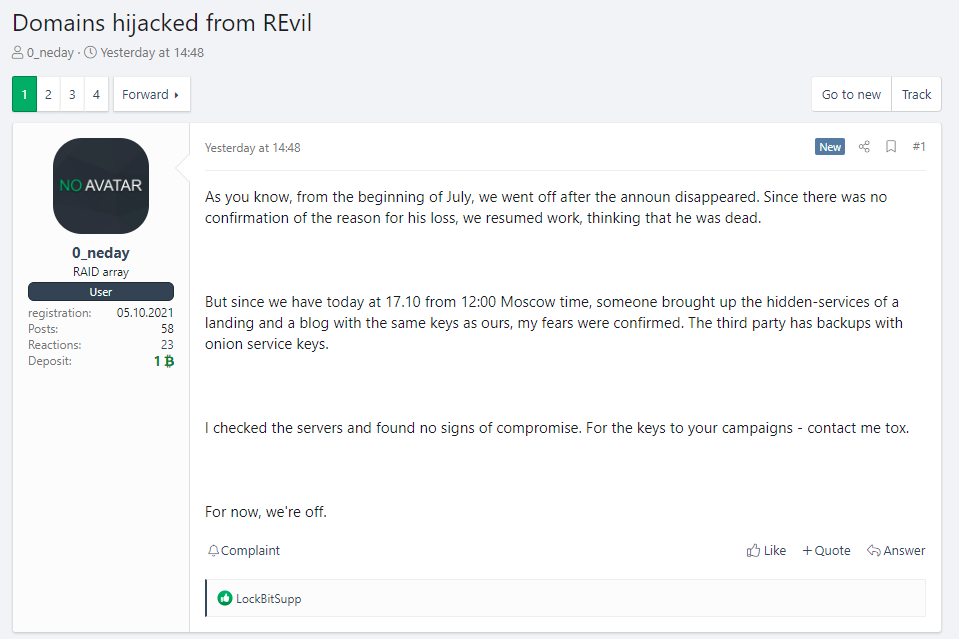Click the share icon on post #1

point(865,147)
